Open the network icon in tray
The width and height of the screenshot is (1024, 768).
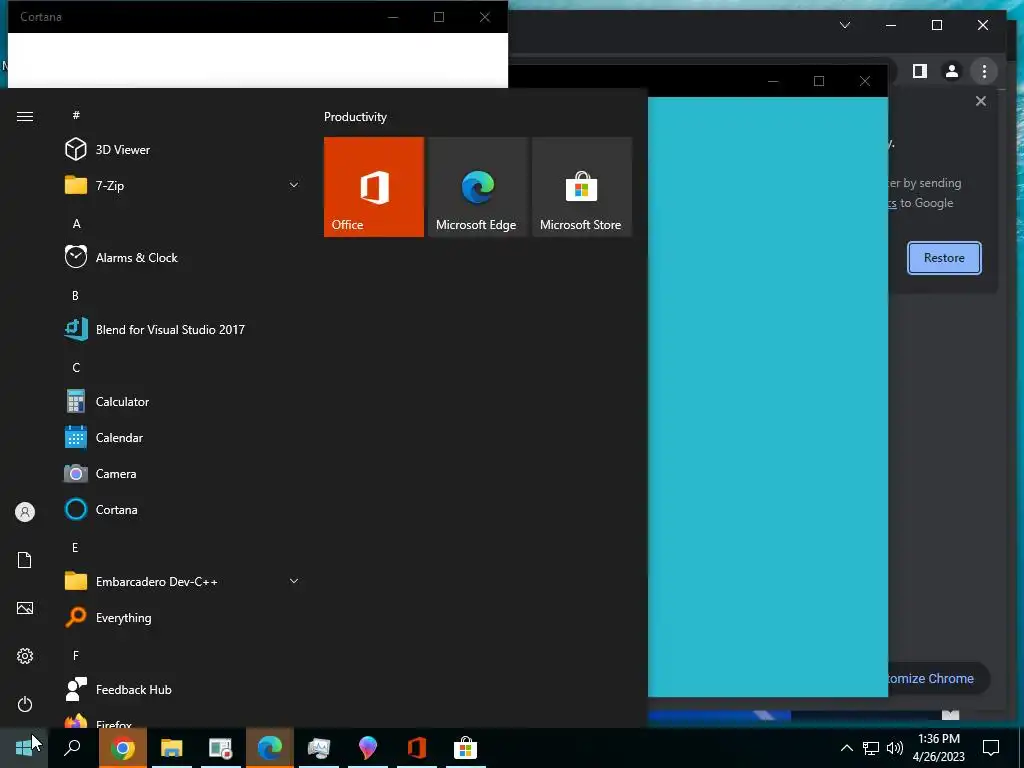pos(871,748)
